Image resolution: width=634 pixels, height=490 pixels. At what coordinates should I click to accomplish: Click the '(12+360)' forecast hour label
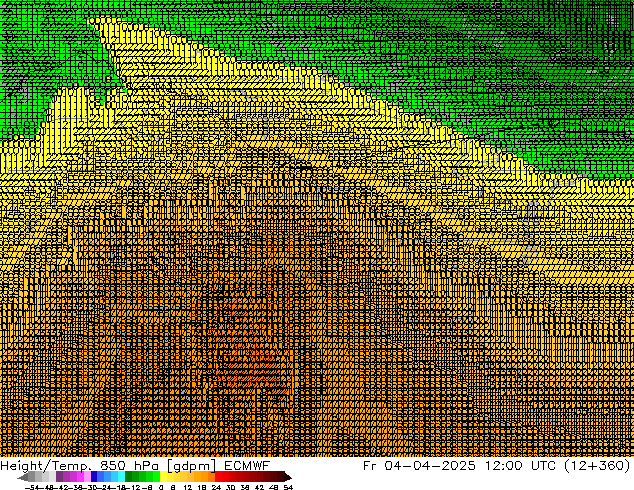click(597, 466)
